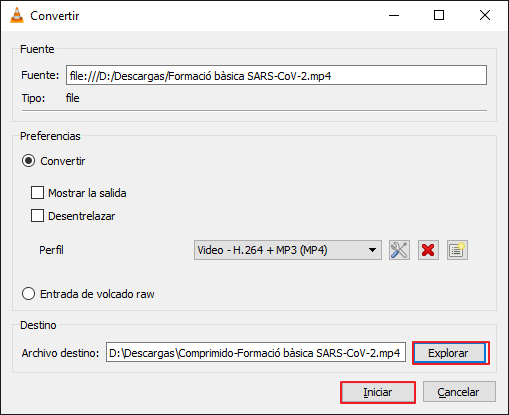Enable the Mostrar la salida checkbox
This screenshot has width=509, height=415.
pyautogui.click(x=37, y=193)
